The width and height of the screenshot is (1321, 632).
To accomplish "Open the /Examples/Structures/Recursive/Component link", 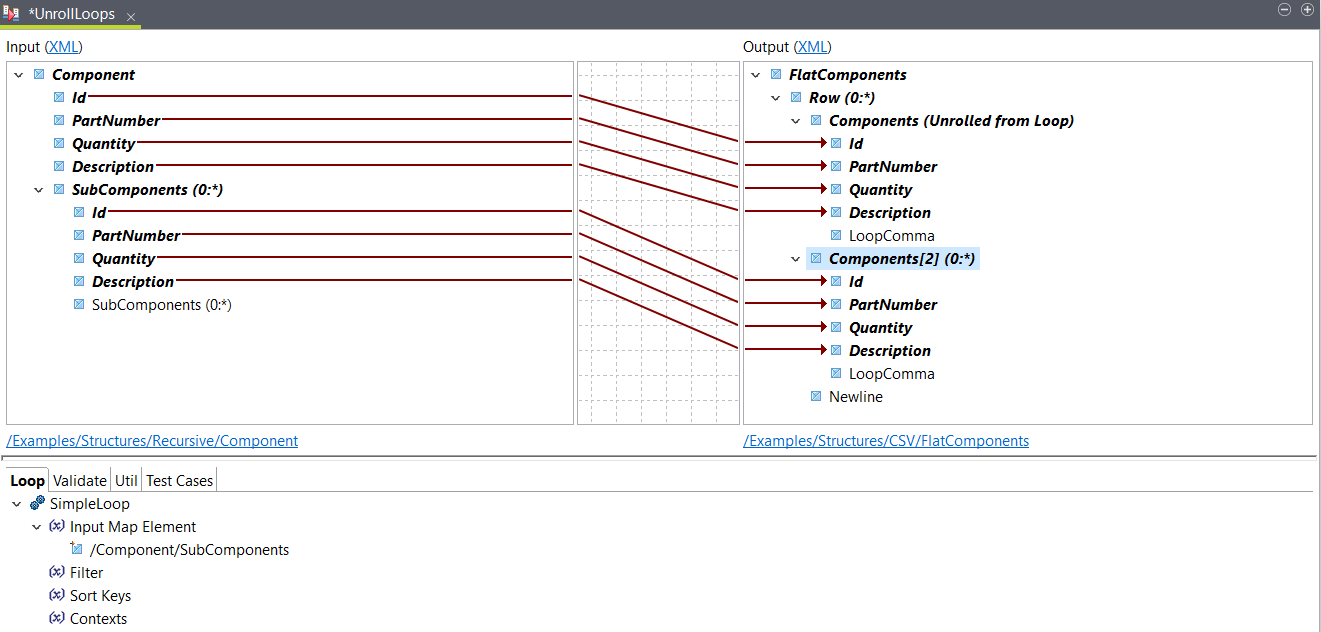I will click(x=152, y=440).
